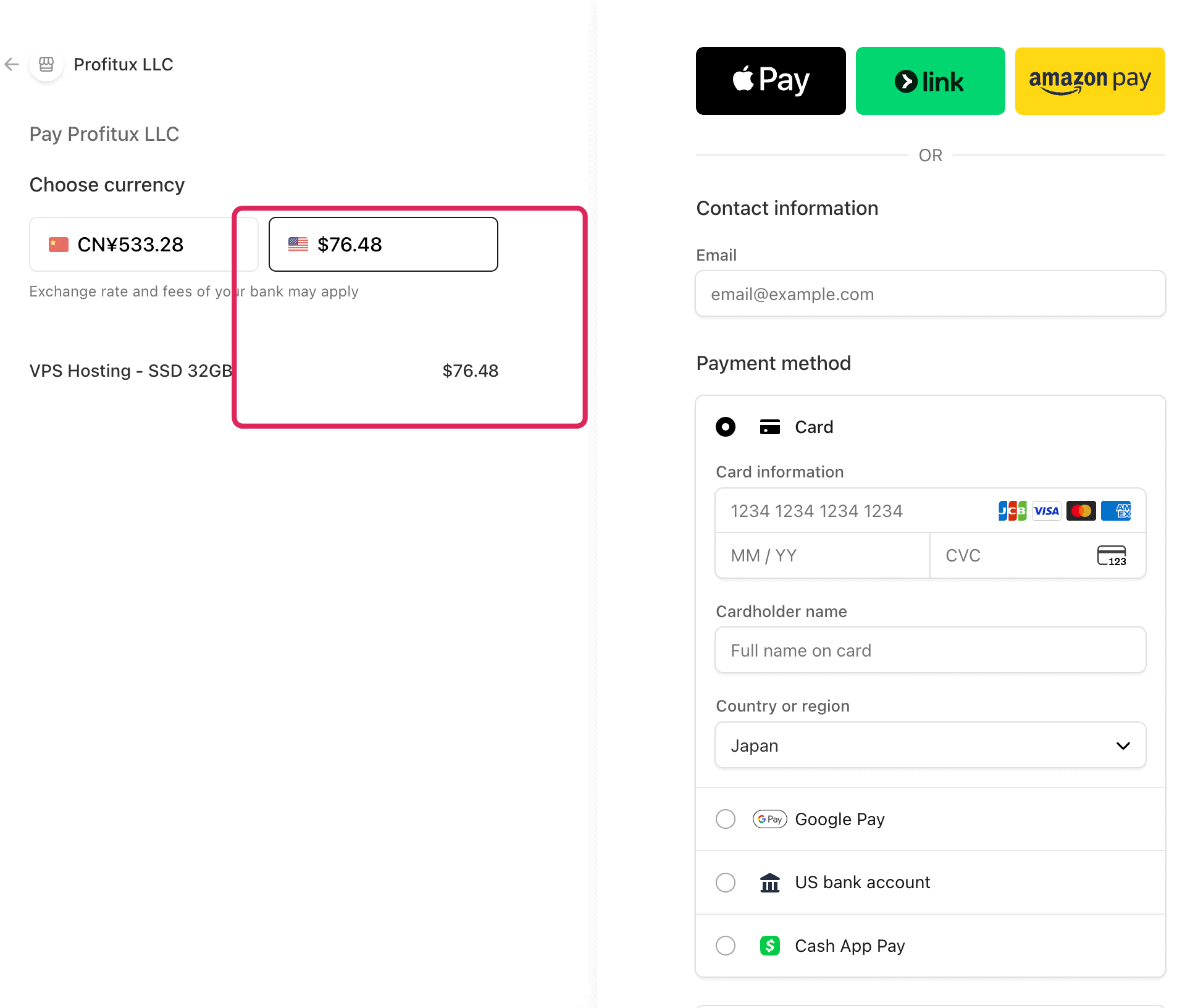Image resolution: width=1177 pixels, height=1008 pixels.
Task: Click the back arrow icon
Action: (12, 64)
